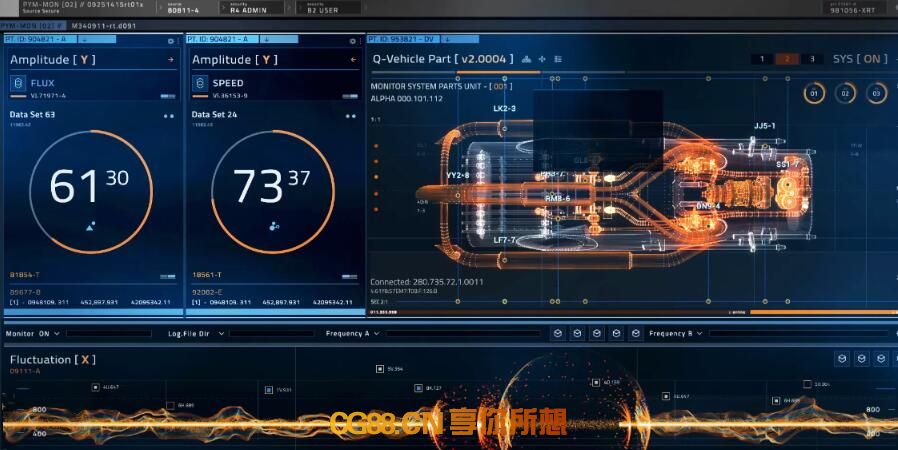Toggle the SYS [ON] system state
The width and height of the screenshot is (898, 450).
[860, 59]
